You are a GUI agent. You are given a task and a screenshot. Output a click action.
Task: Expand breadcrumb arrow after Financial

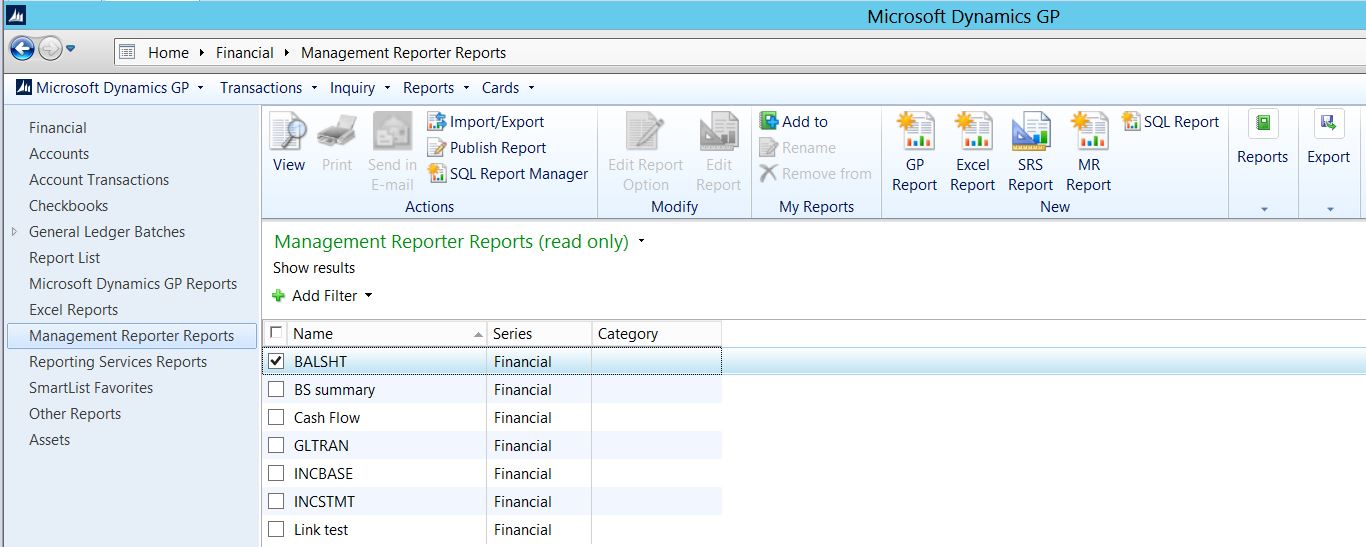click(x=287, y=52)
